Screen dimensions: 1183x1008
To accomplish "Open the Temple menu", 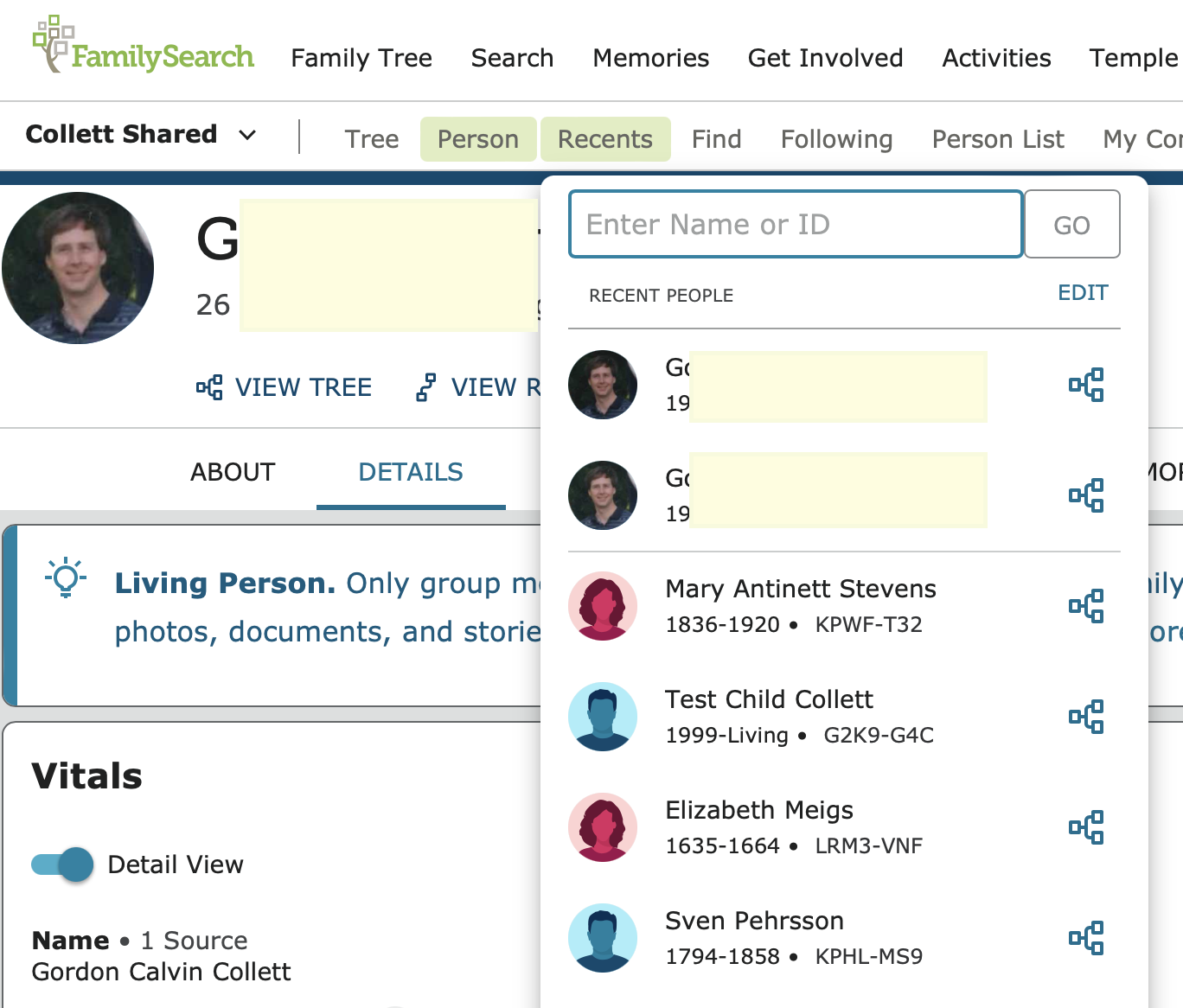I will coord(1134,58).
